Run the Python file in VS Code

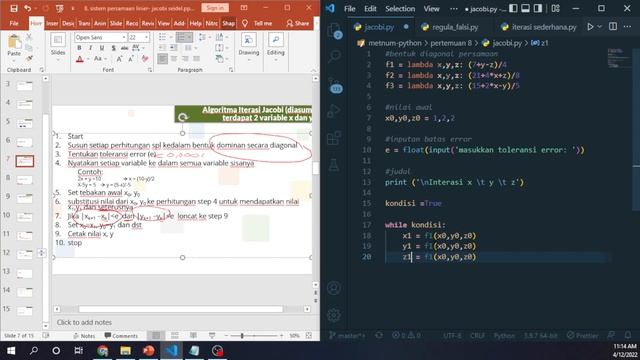[590, 27]
